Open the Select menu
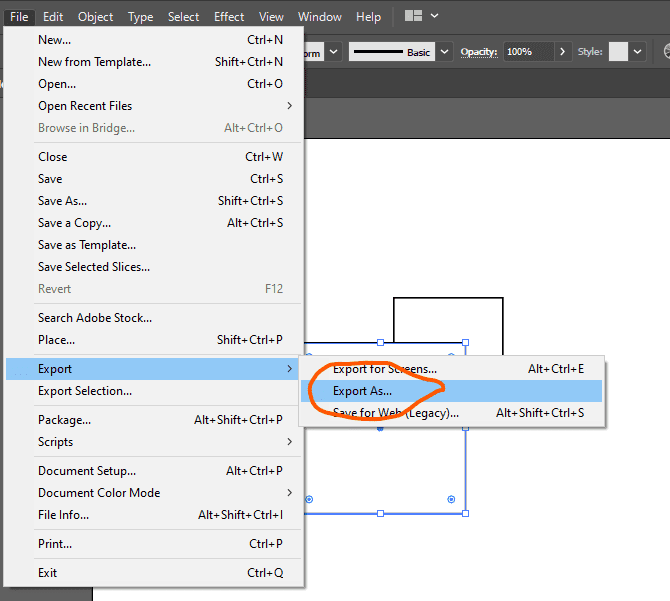Image resolution: width=670 pixels, height=601 pixels. point(183,17)
